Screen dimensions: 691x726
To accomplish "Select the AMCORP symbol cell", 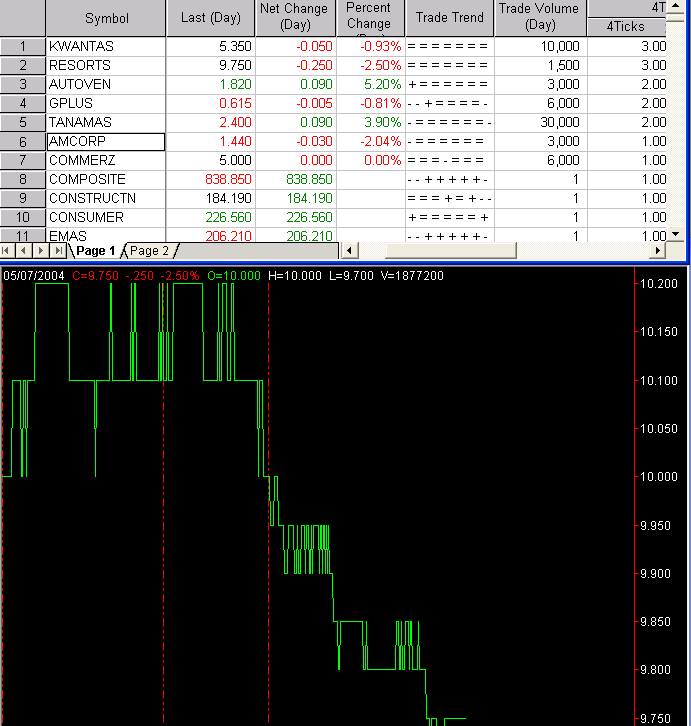I will click(106, 141).
